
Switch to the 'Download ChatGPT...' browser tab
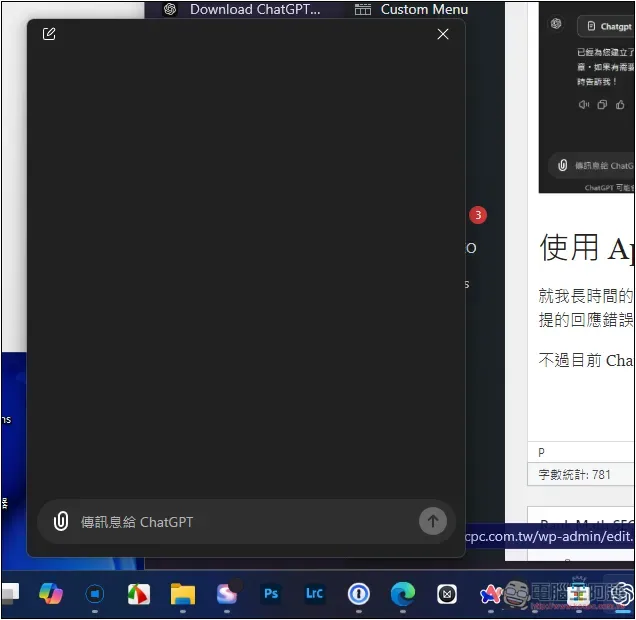click(x=242, y=9)
